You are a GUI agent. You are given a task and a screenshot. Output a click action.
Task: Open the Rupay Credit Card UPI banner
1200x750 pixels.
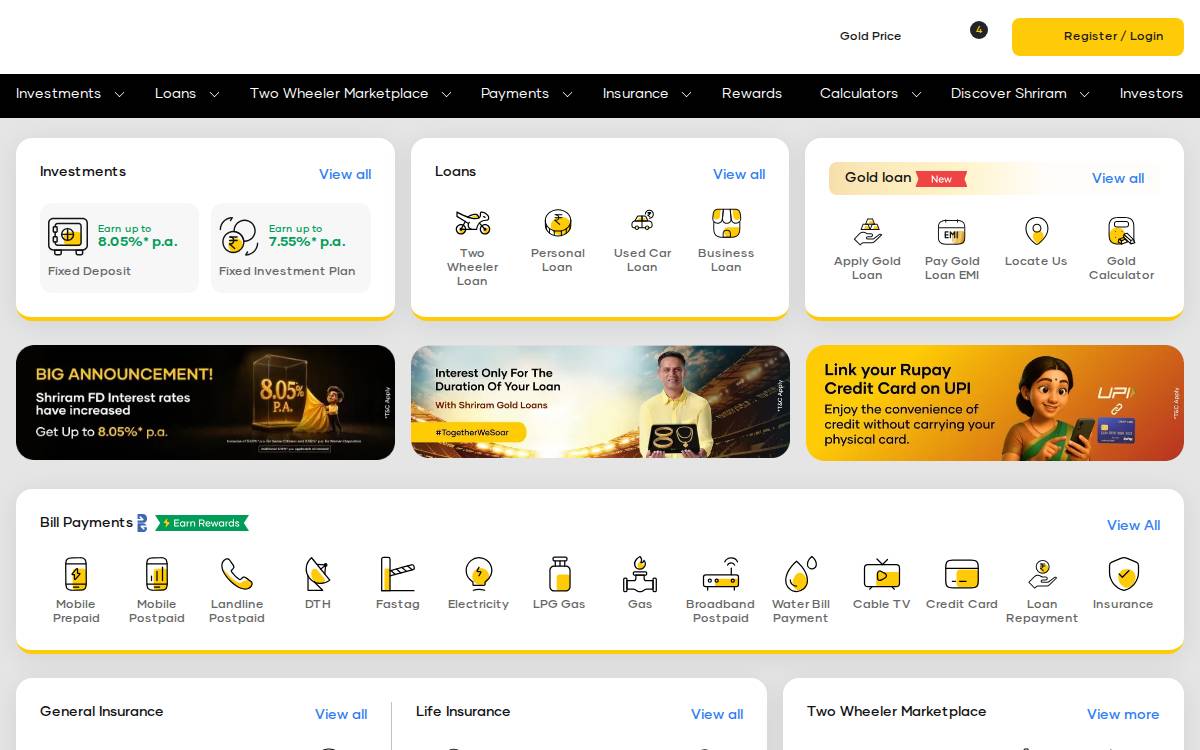(995, 403)
